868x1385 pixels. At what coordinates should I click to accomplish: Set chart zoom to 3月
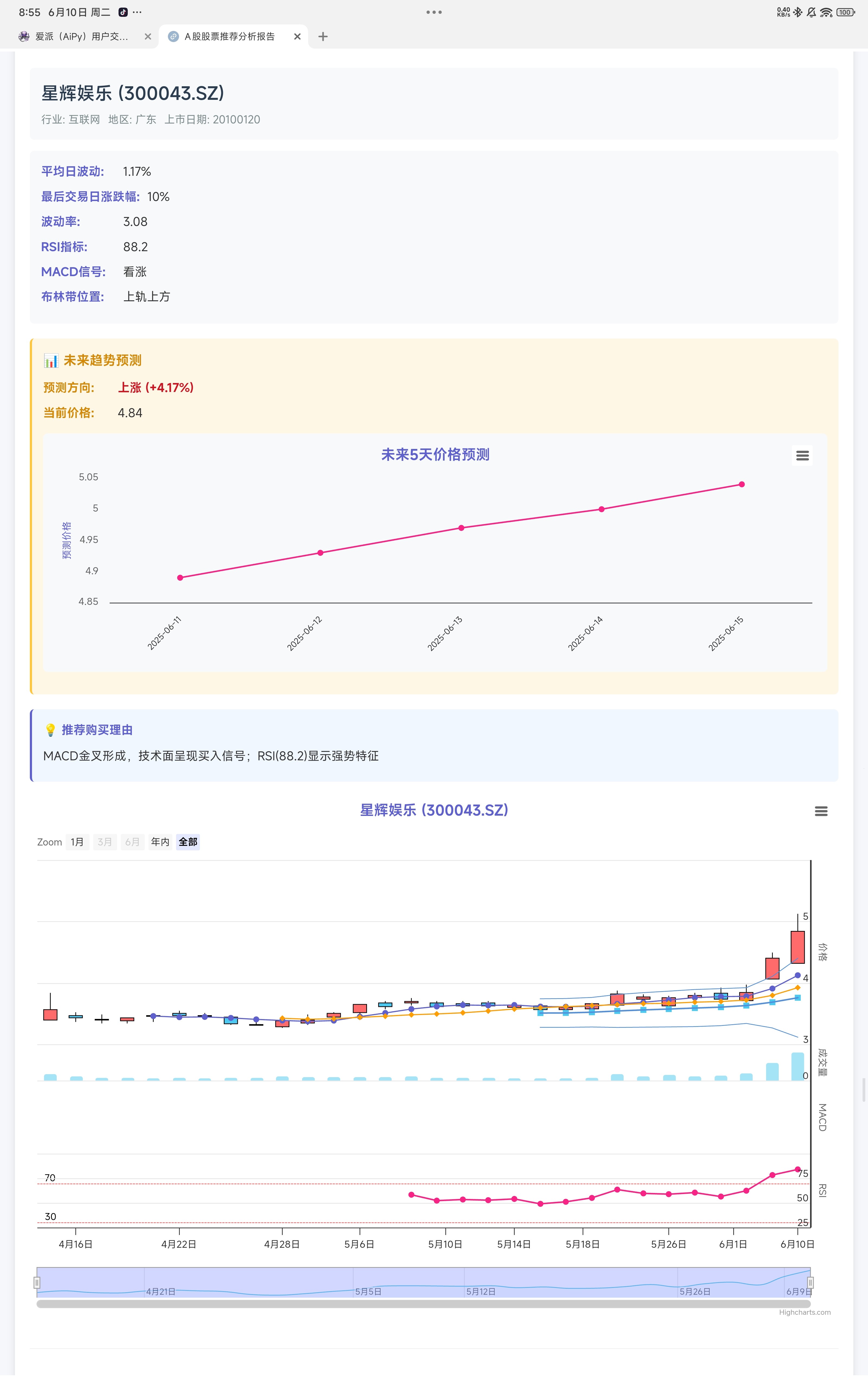(x=104, y=842)
